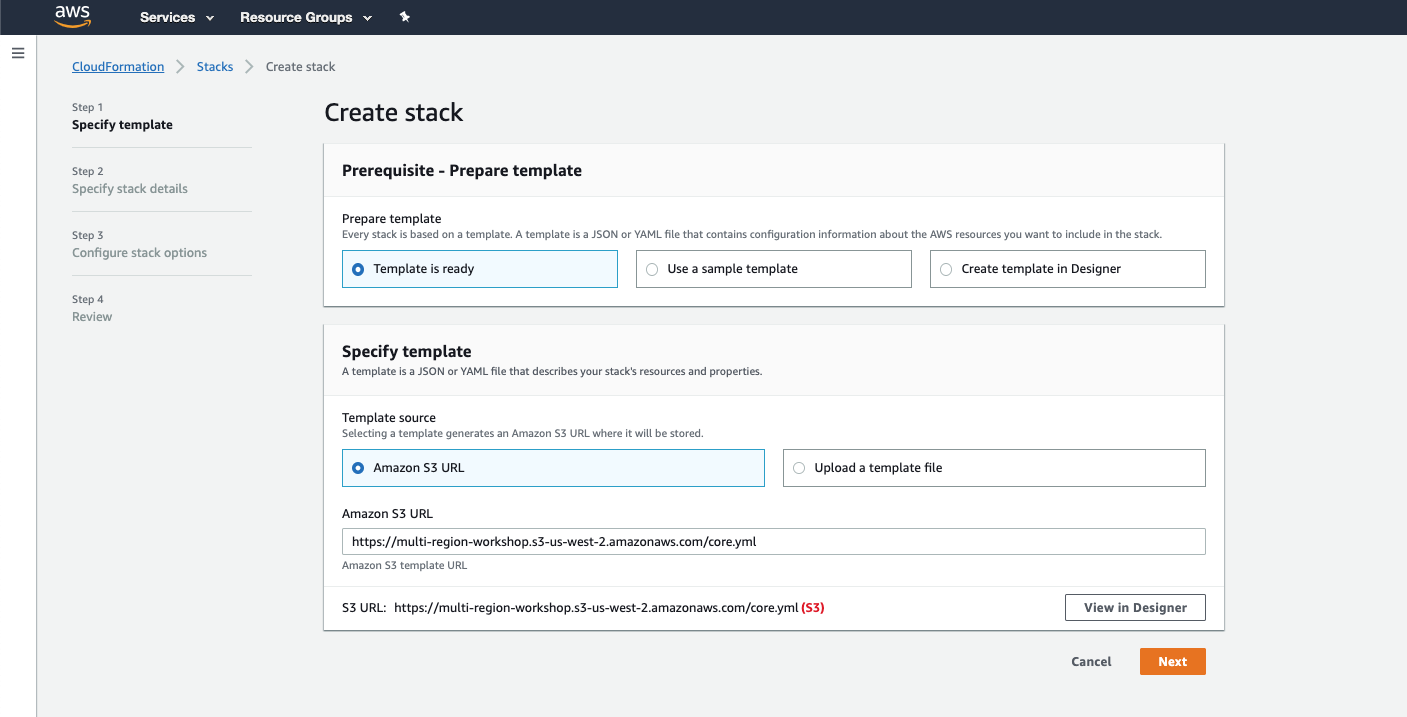This screenshot has height=717, width=1407.
Task: Select the 'Use a sample template' radio option
Action: pyautogui.click(x=774, y=269)
